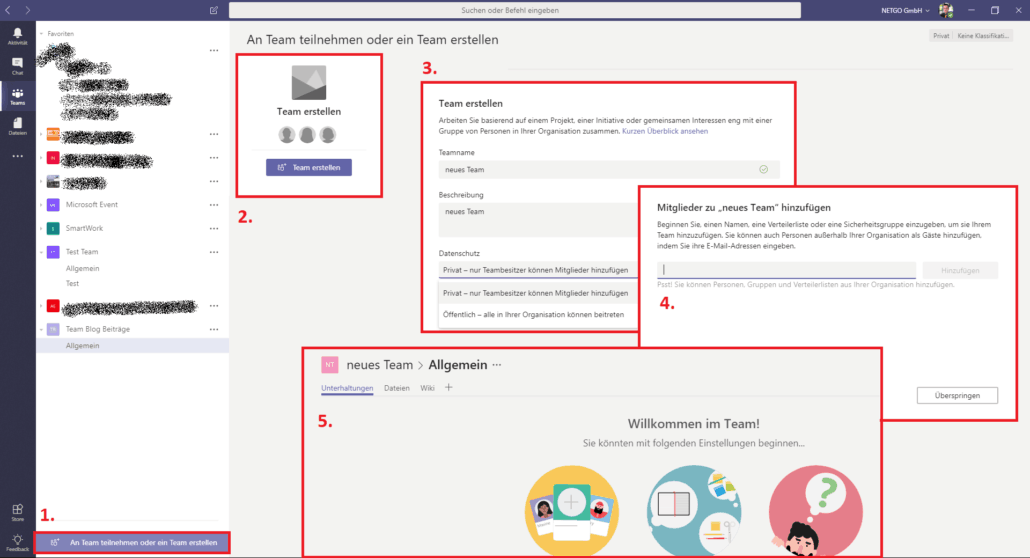Select SmartWork team name
The image size is (1030, 558).
[x=84, y=228]
